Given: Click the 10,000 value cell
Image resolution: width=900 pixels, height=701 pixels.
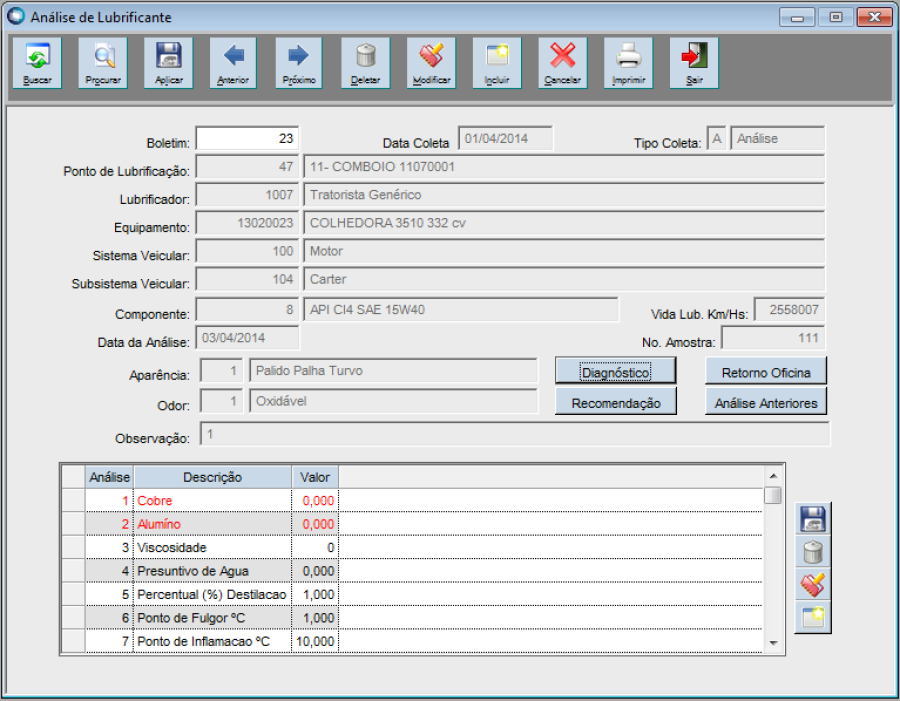Looking at the screenshot, I should point(315,641).
